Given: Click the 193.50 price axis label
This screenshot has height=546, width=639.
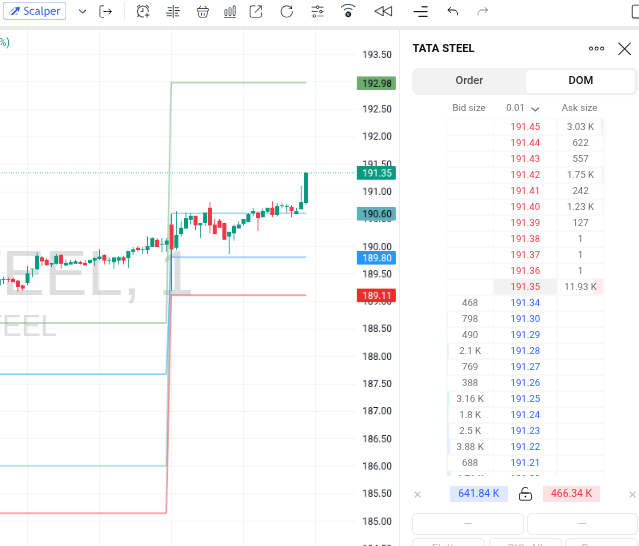Looking at the screenshot, I should [x=377, y=55].
